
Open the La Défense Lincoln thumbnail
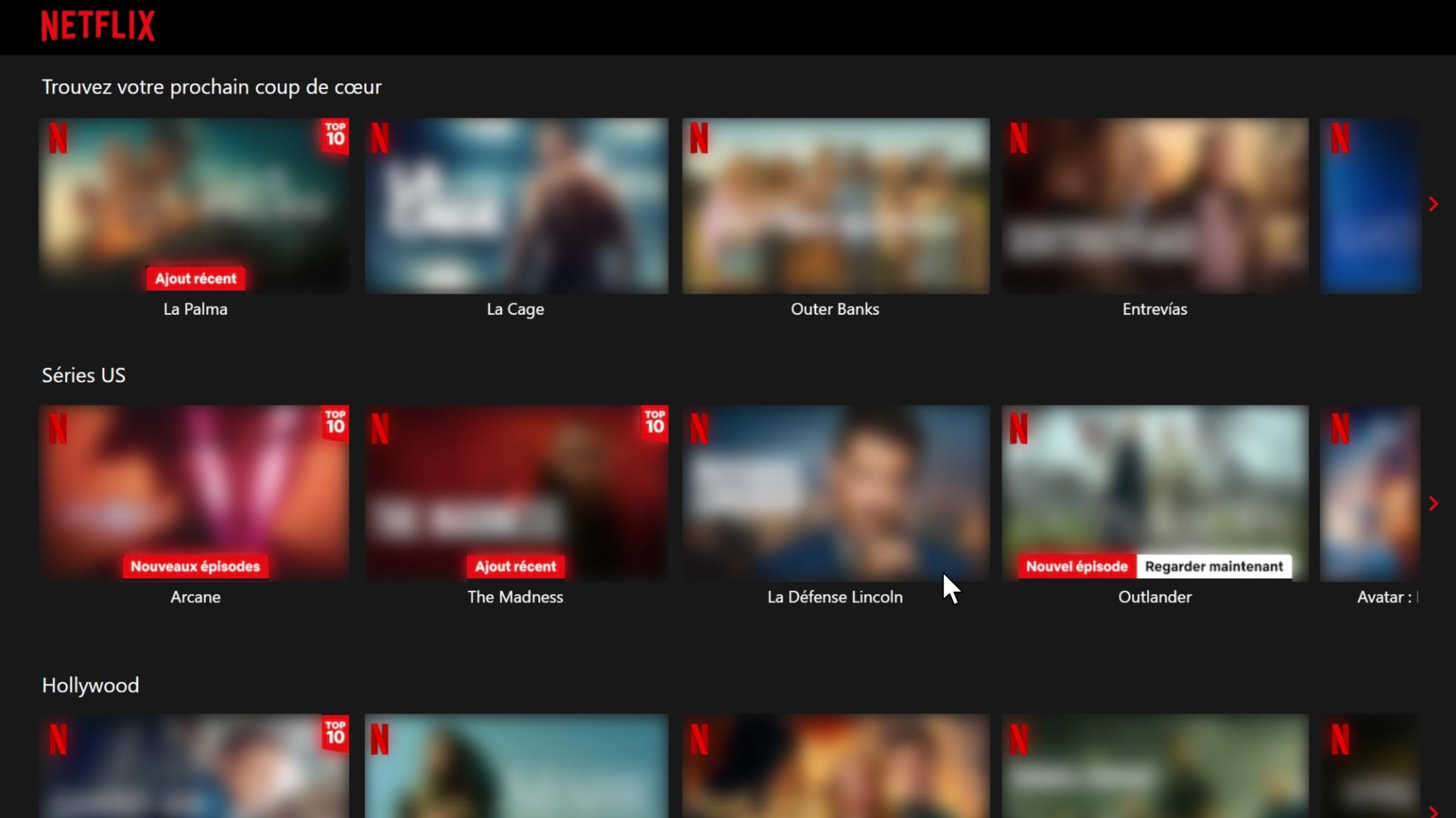(x=835, y=492)
